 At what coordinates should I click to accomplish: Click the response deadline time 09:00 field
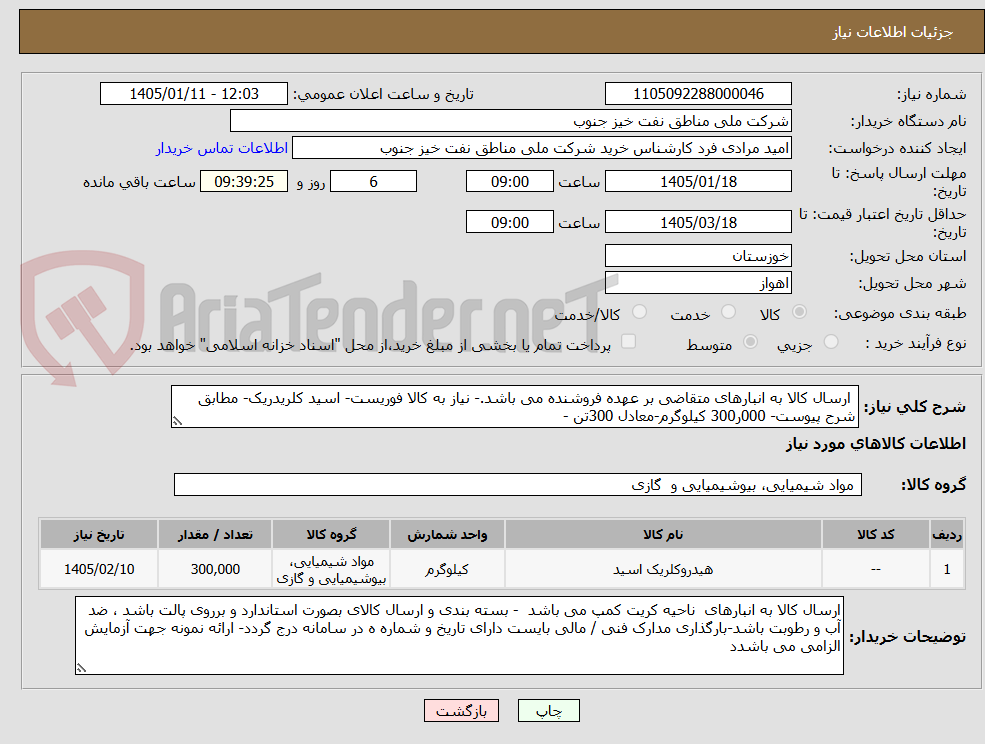pos(509,182)
